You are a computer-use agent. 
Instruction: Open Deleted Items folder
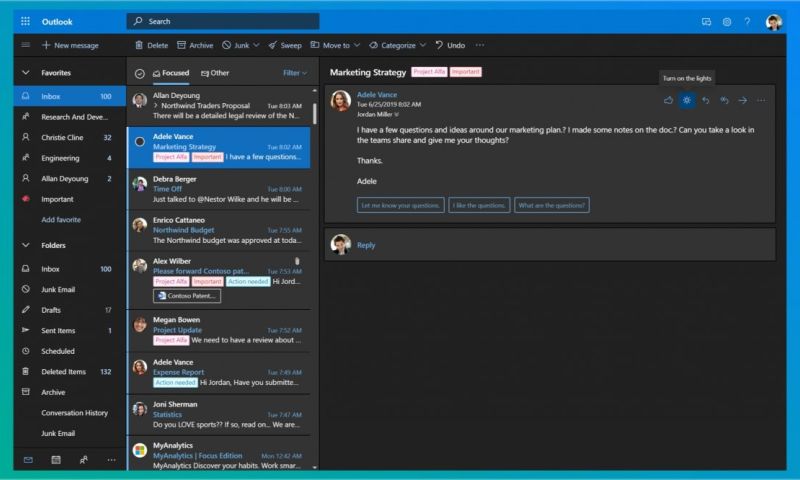pyautogui.click(x=70, y=371)
